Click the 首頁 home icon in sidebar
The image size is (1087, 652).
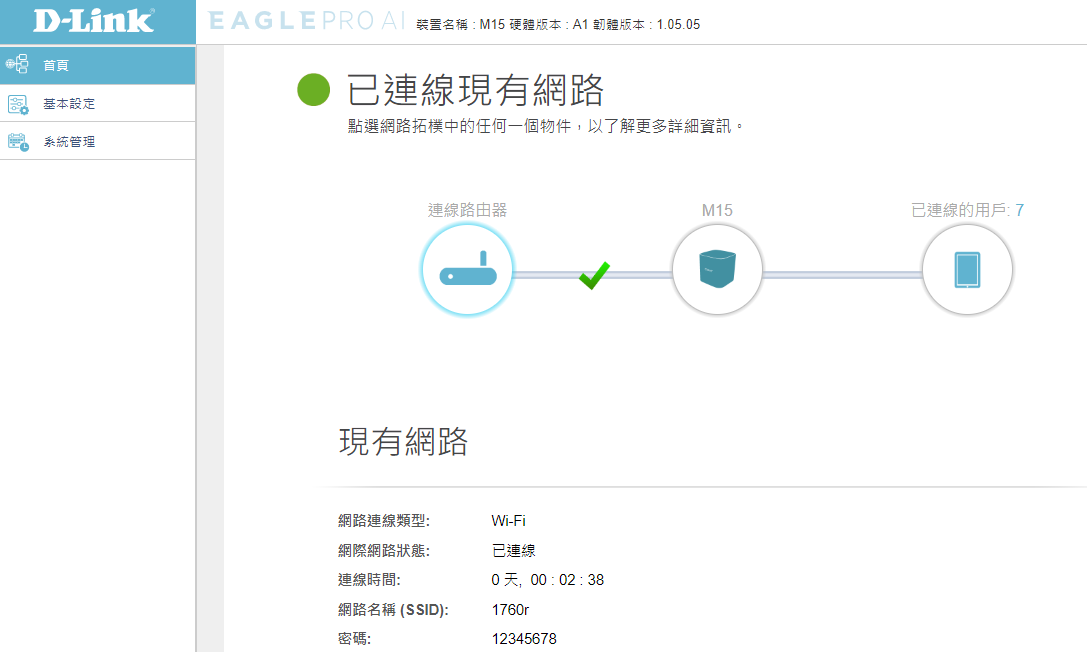click(17, 65)
